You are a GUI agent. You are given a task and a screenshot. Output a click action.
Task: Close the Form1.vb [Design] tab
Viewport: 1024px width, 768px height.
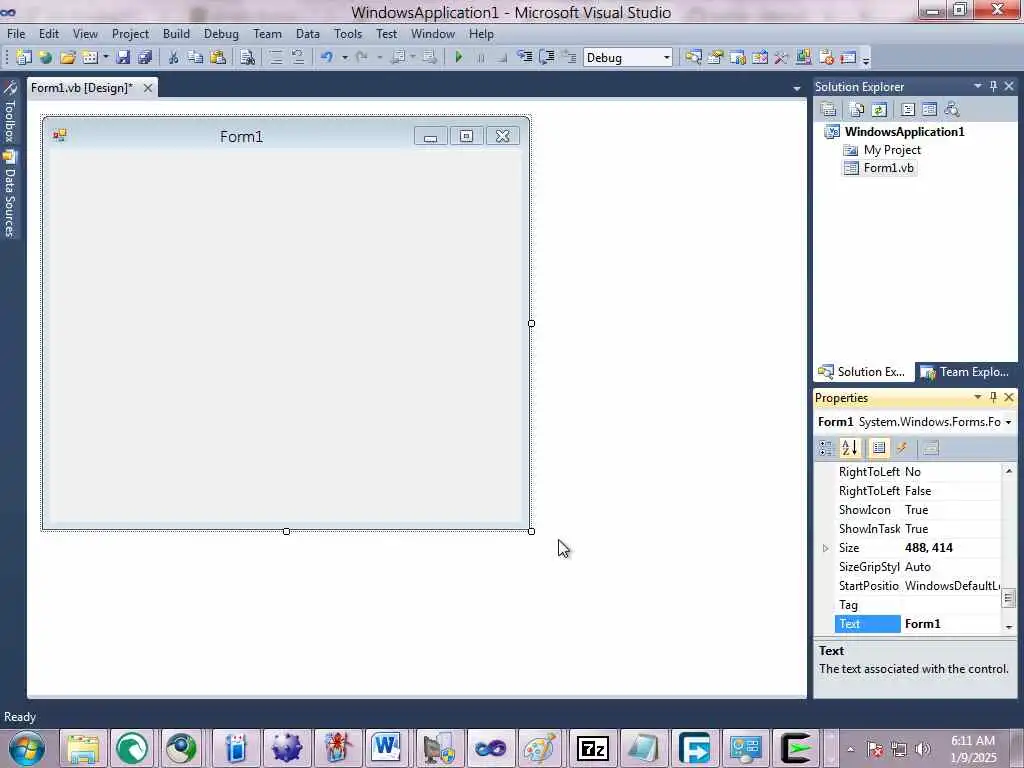[148, 88]
